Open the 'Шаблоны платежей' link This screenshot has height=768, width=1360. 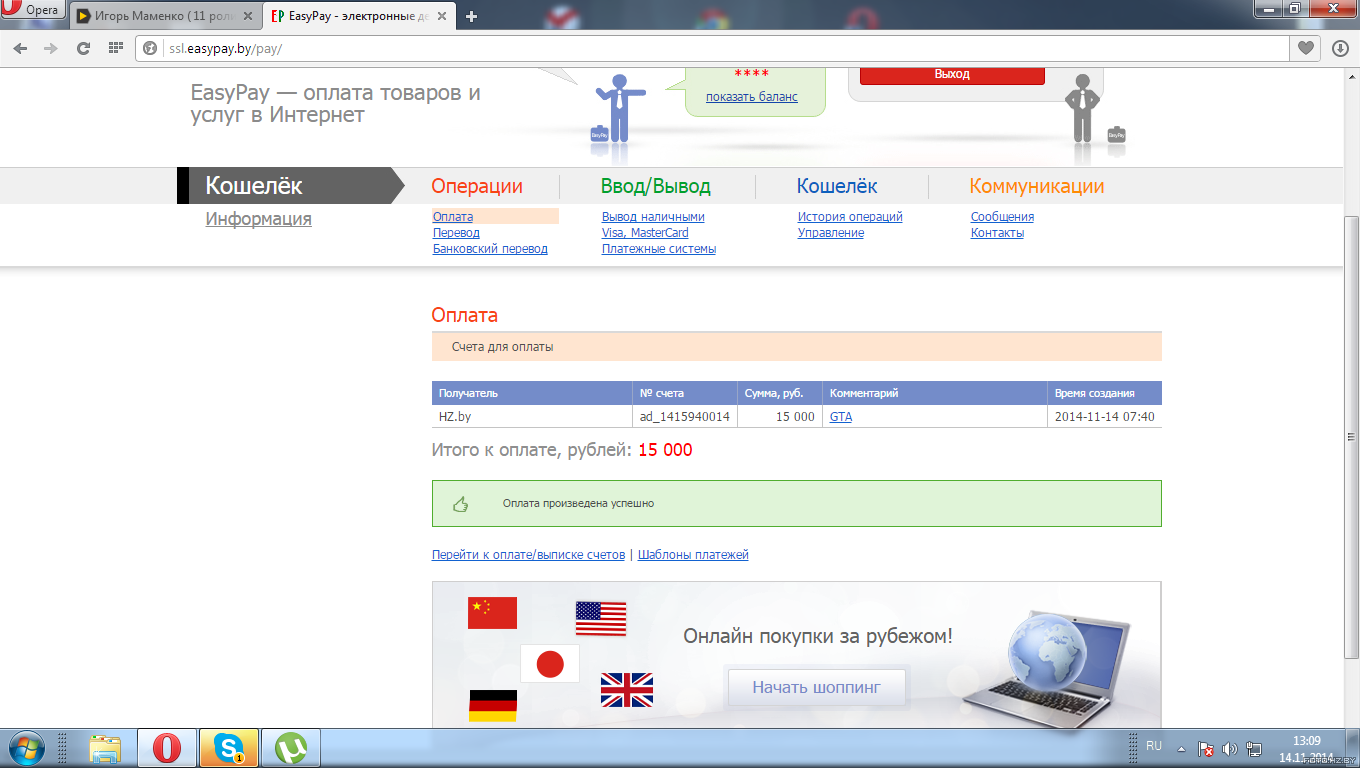click(x=693, y=555)
